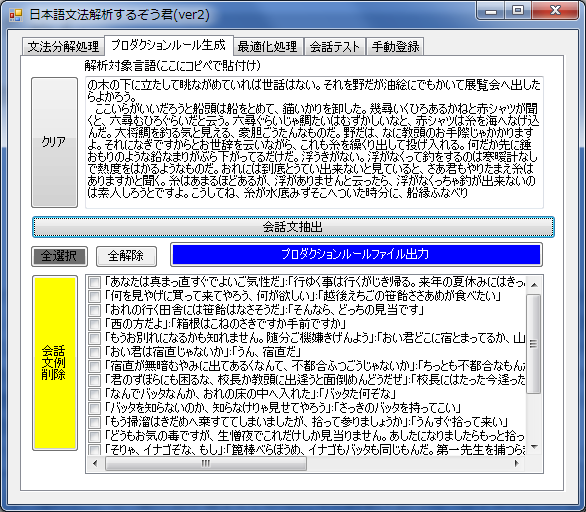The image size is (586, 512).
Task: Tick the 「なんでバッタなんか item checkbox
Action: point(94,394)
